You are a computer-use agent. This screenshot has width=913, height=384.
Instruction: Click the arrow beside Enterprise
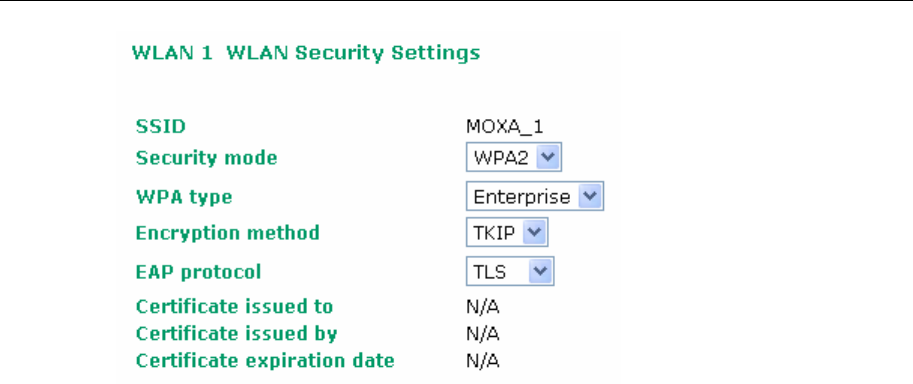(x=589, y=196)
